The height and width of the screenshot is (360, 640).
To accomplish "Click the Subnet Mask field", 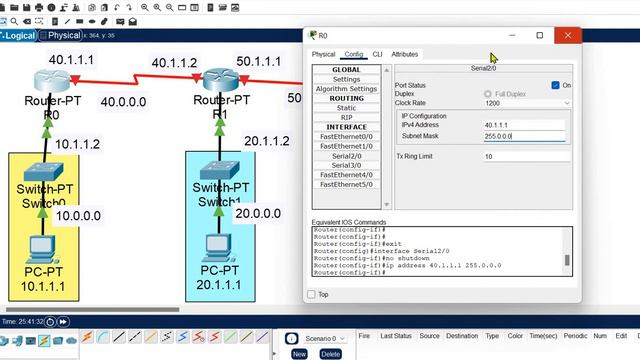I will pos(524,136).
